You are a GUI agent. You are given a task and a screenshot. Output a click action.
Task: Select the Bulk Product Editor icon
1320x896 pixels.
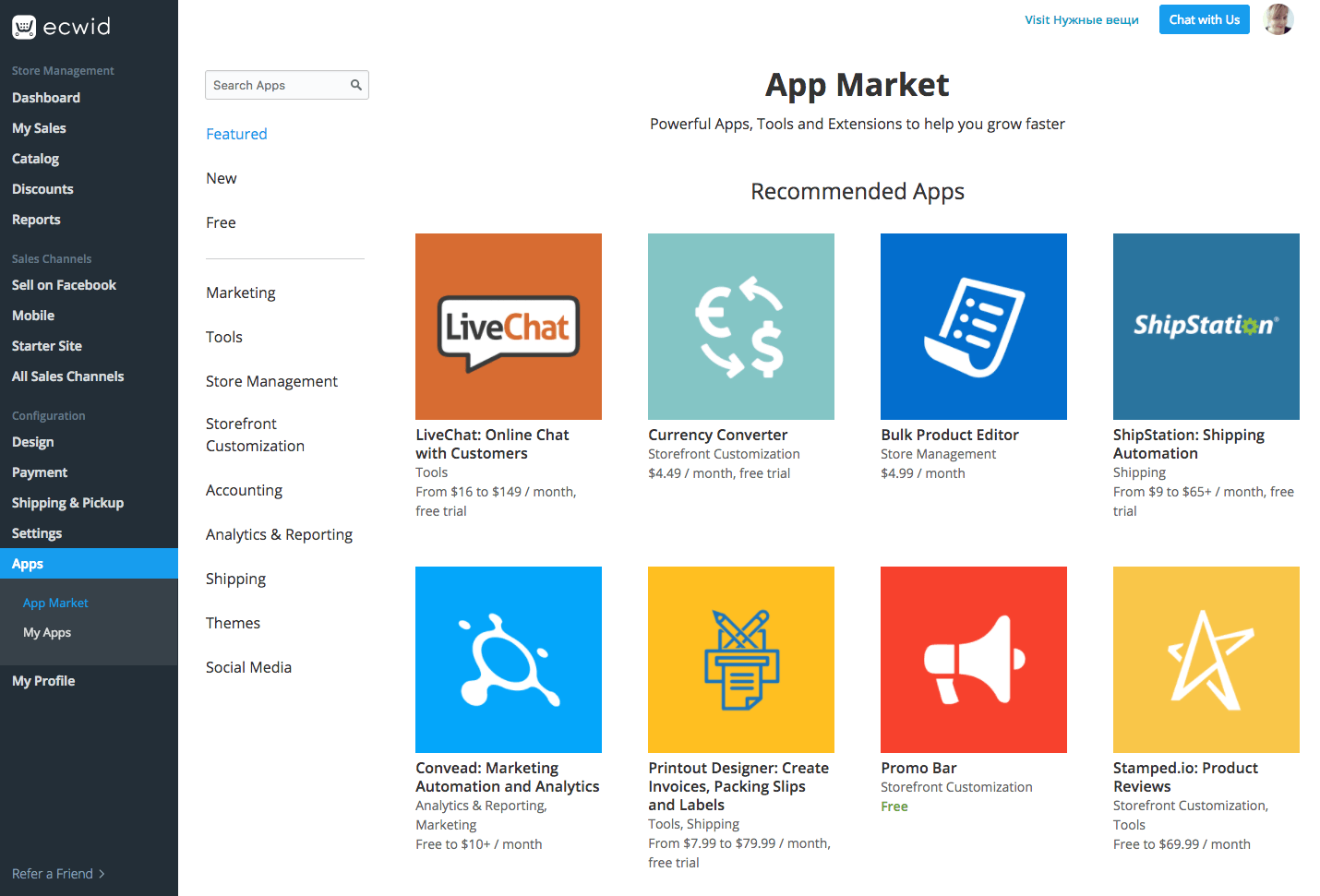pyautogui.click(x=974, y=327)
